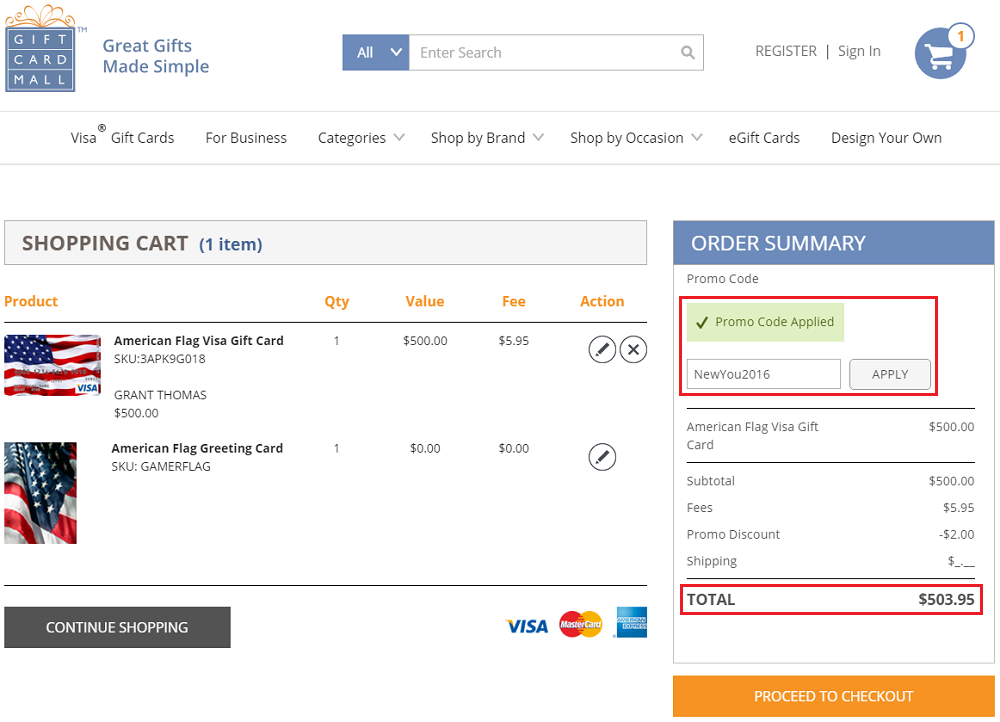Viewport: 1000px width, 722px height.
Task: Remove the American Flag Visa Gift Card
Action: (x=633, y=349)
